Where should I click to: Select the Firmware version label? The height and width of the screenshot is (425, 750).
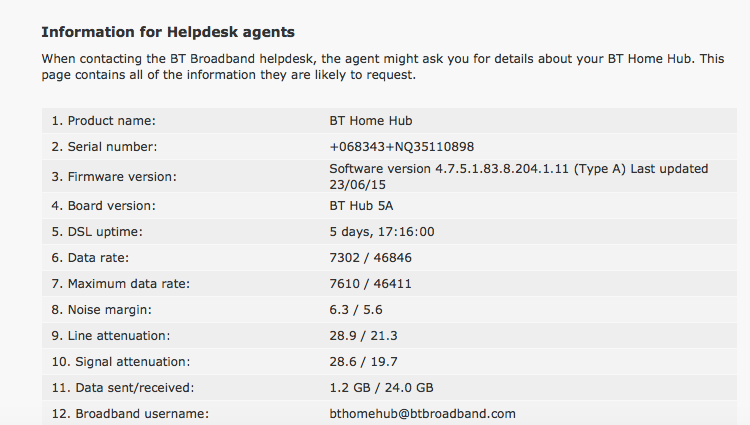114,176
